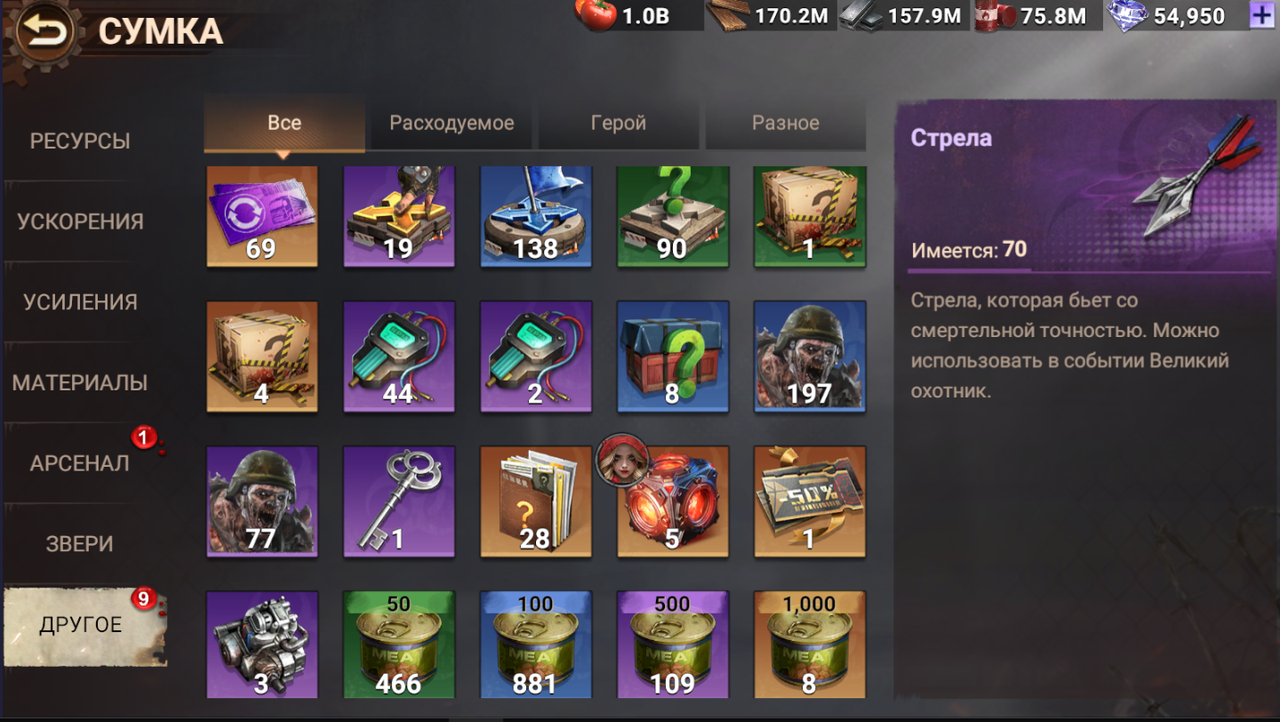This screenshot has width=1280, height=722.
Task: Add diamonds with the plus button
Action: tap(1263, 16)
